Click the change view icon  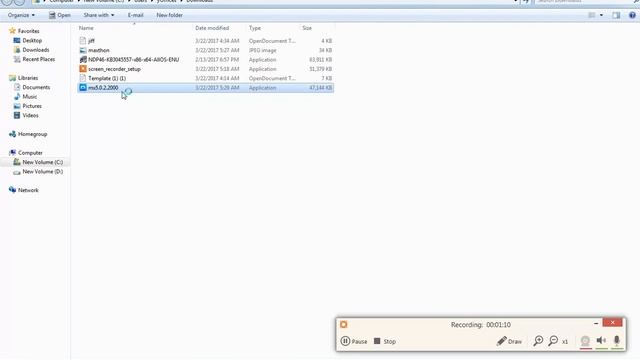coord(591,15)
